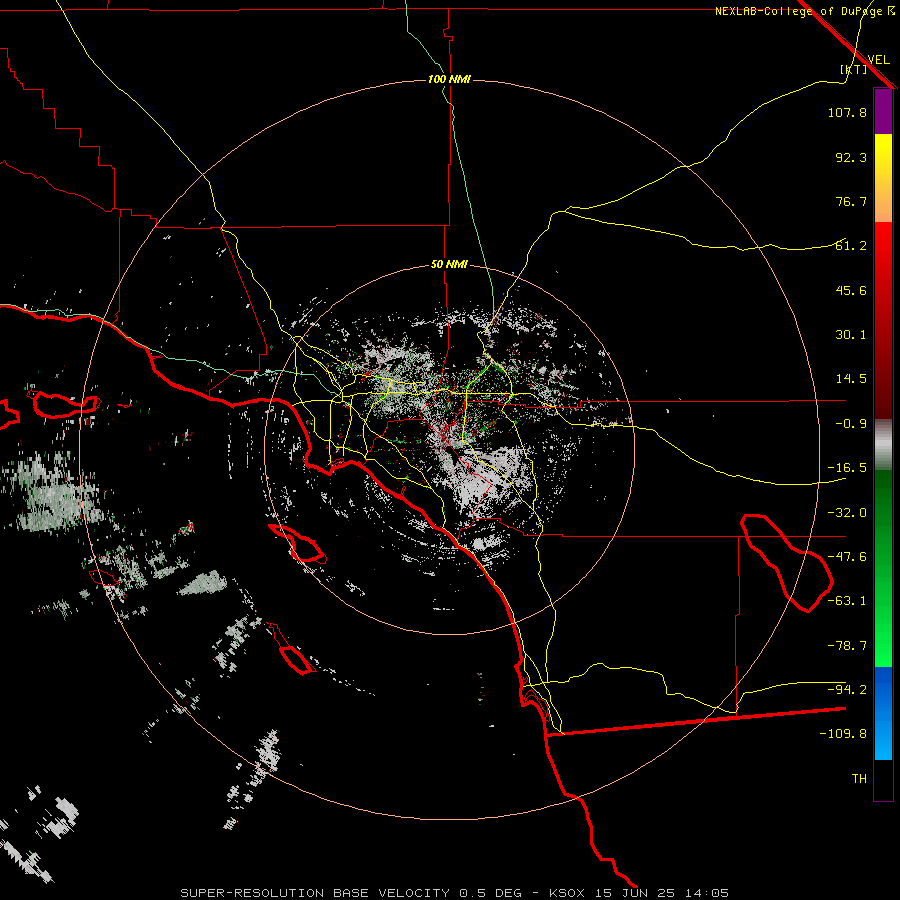The width and height of the screenshot is (900, 900).
Task: Click the -109.8 velocity scale label
Action: (843, 734)
